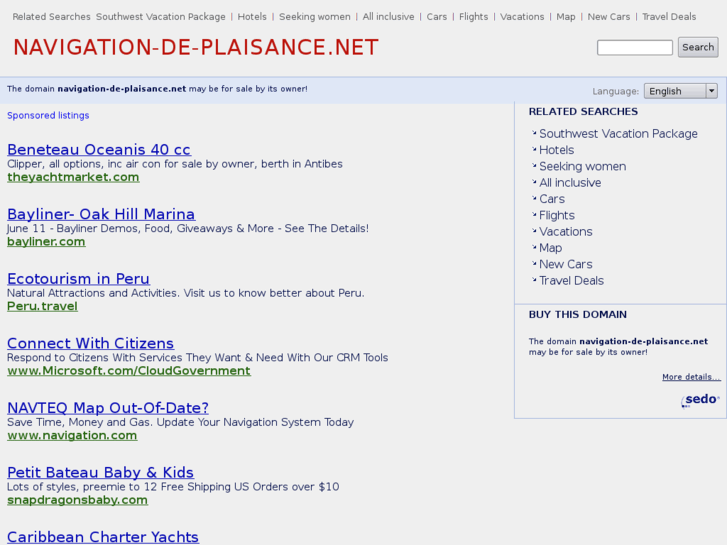Open the Connect With Citizens listing

[90, 343]
